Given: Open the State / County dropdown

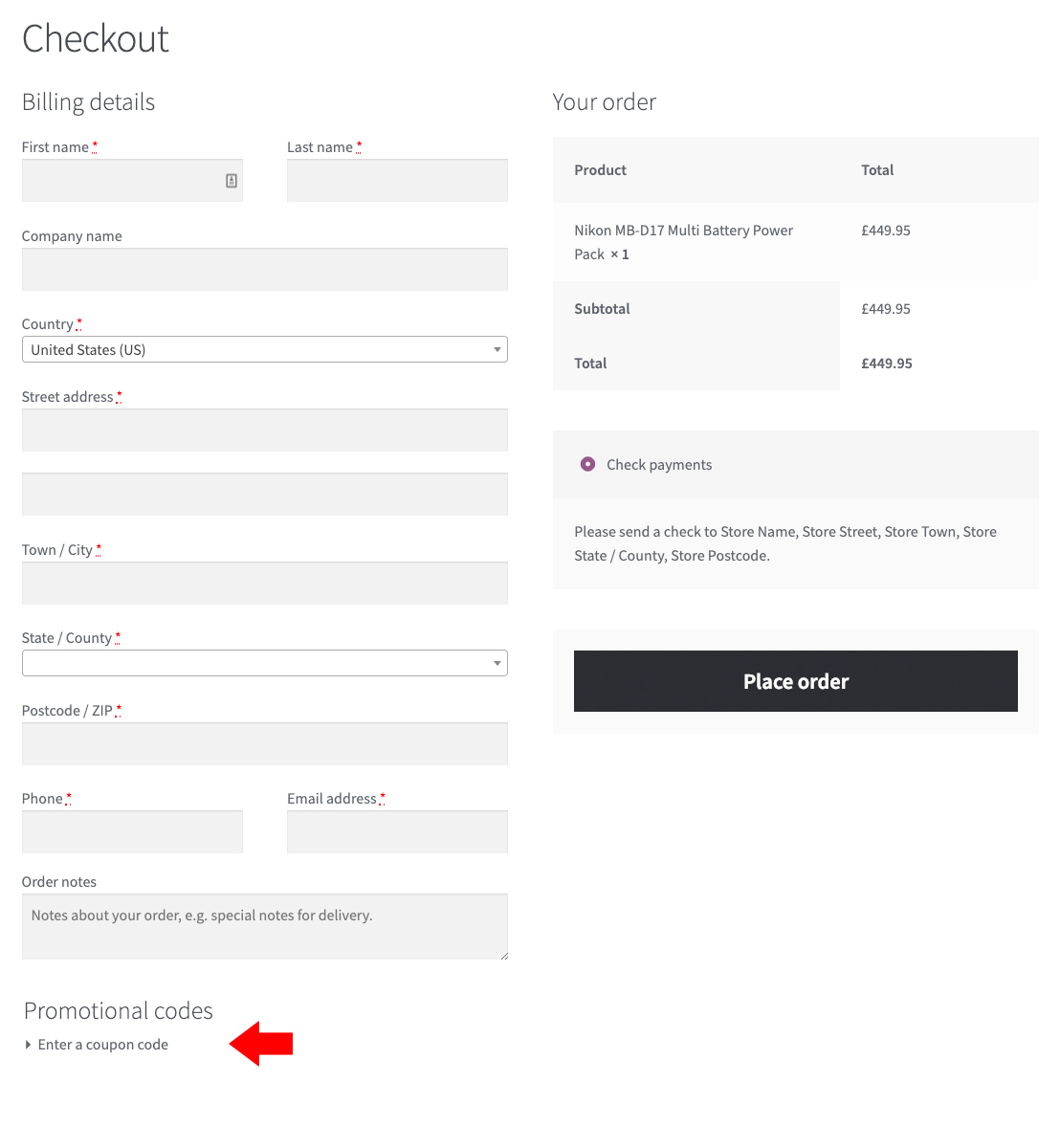Looking at the screenshot, I should pos(265,663).
